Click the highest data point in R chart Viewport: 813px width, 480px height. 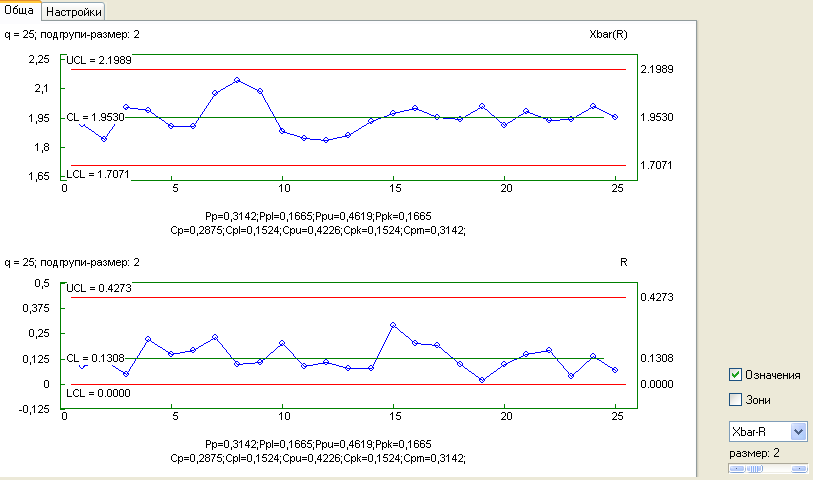click(393, 325)
